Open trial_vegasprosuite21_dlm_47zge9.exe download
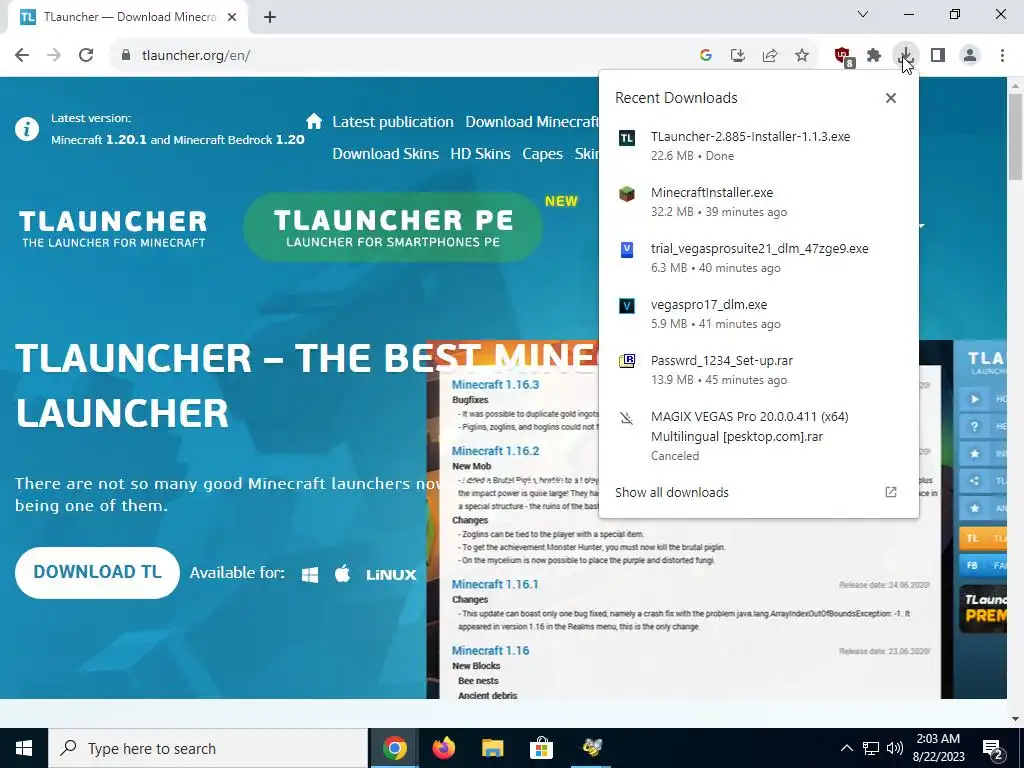This screenshot has height=768, width=1024. 758,258
